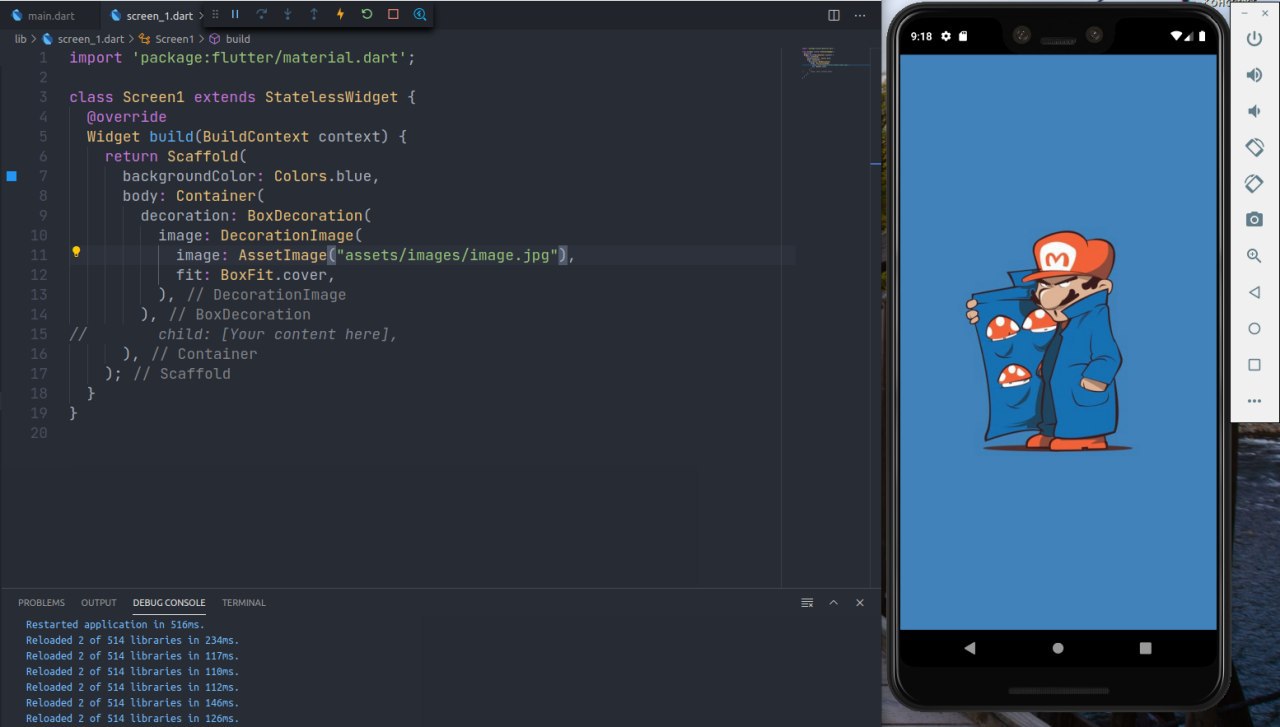Grab the debug toolbar drag handle

215,15
